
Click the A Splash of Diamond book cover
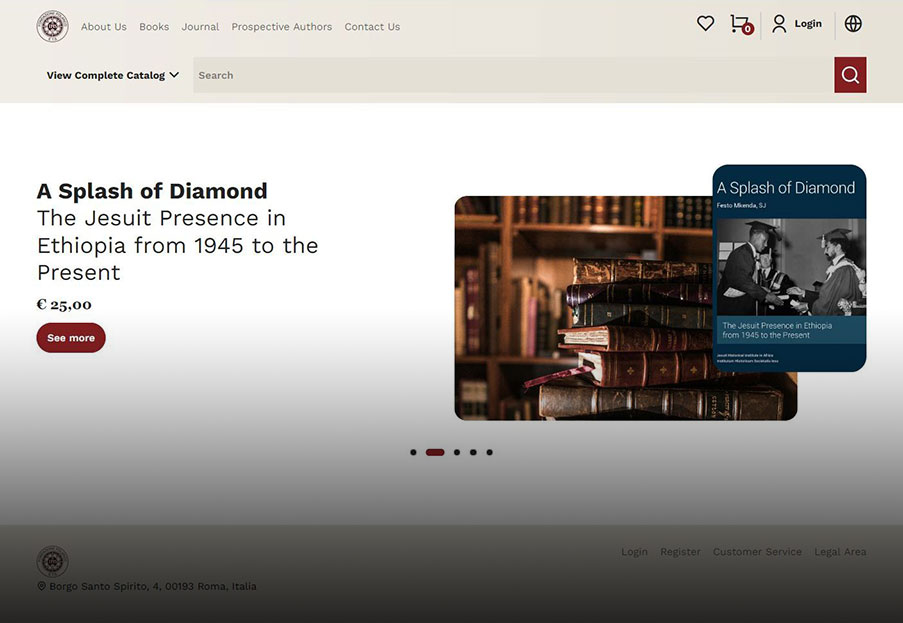789,268
